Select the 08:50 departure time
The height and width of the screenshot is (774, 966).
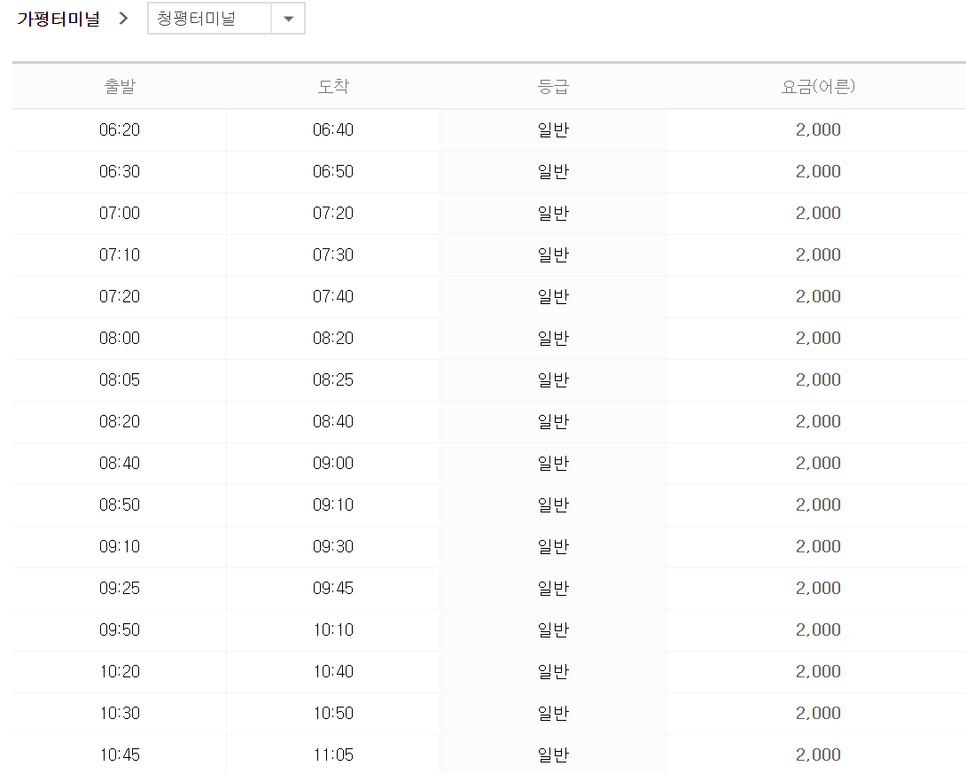coord(120,505)
